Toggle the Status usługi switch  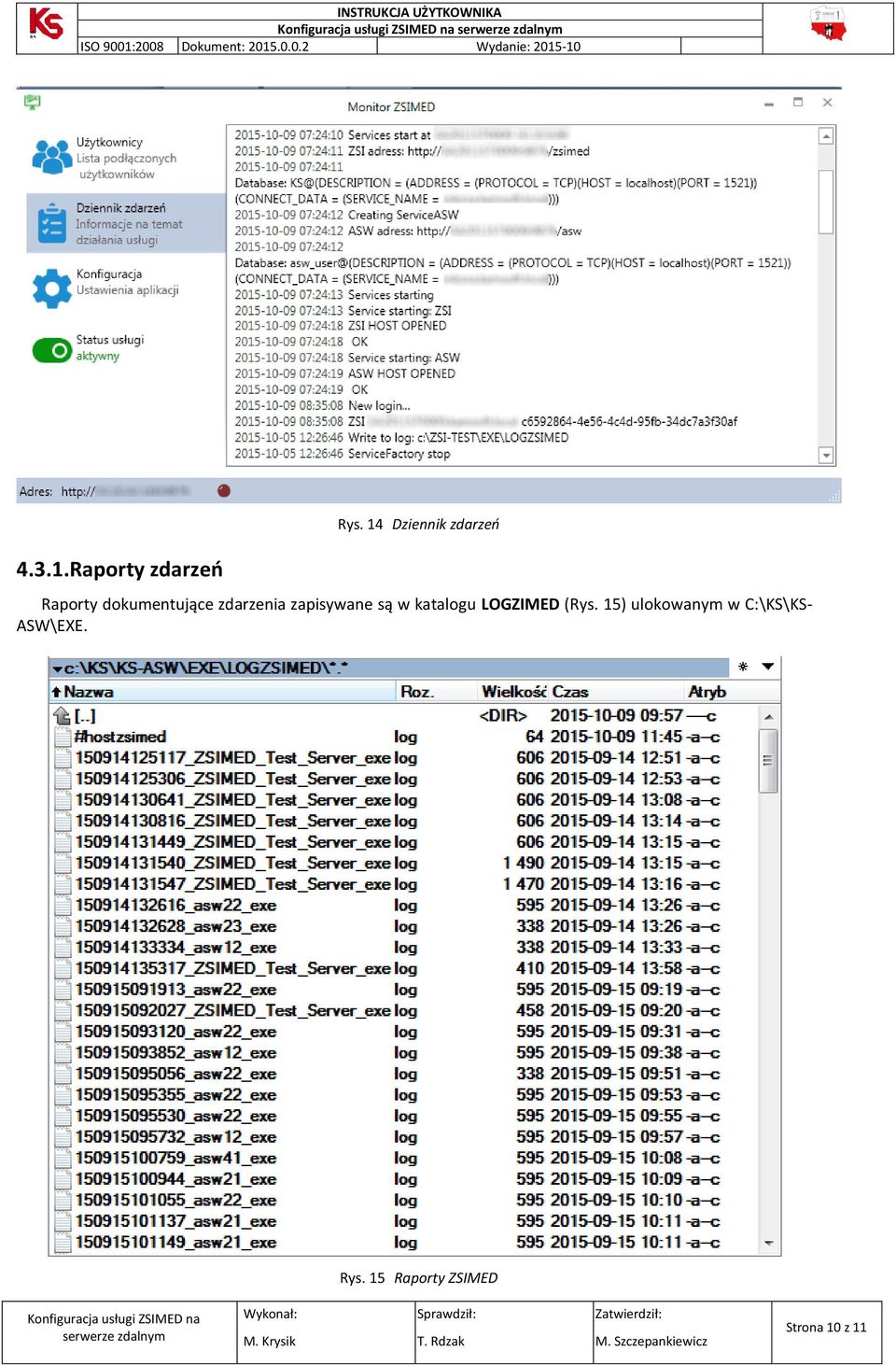point(51,351)
